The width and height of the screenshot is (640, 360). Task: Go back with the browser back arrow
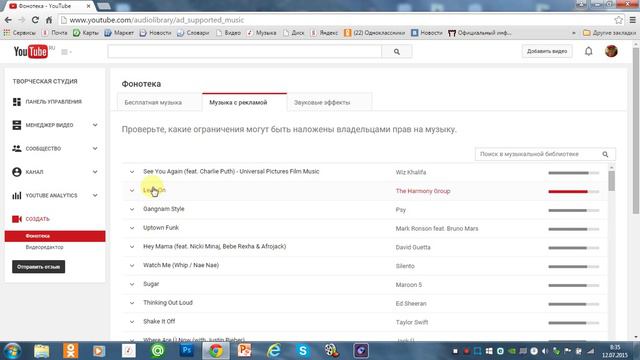click(x=8, y=20)
